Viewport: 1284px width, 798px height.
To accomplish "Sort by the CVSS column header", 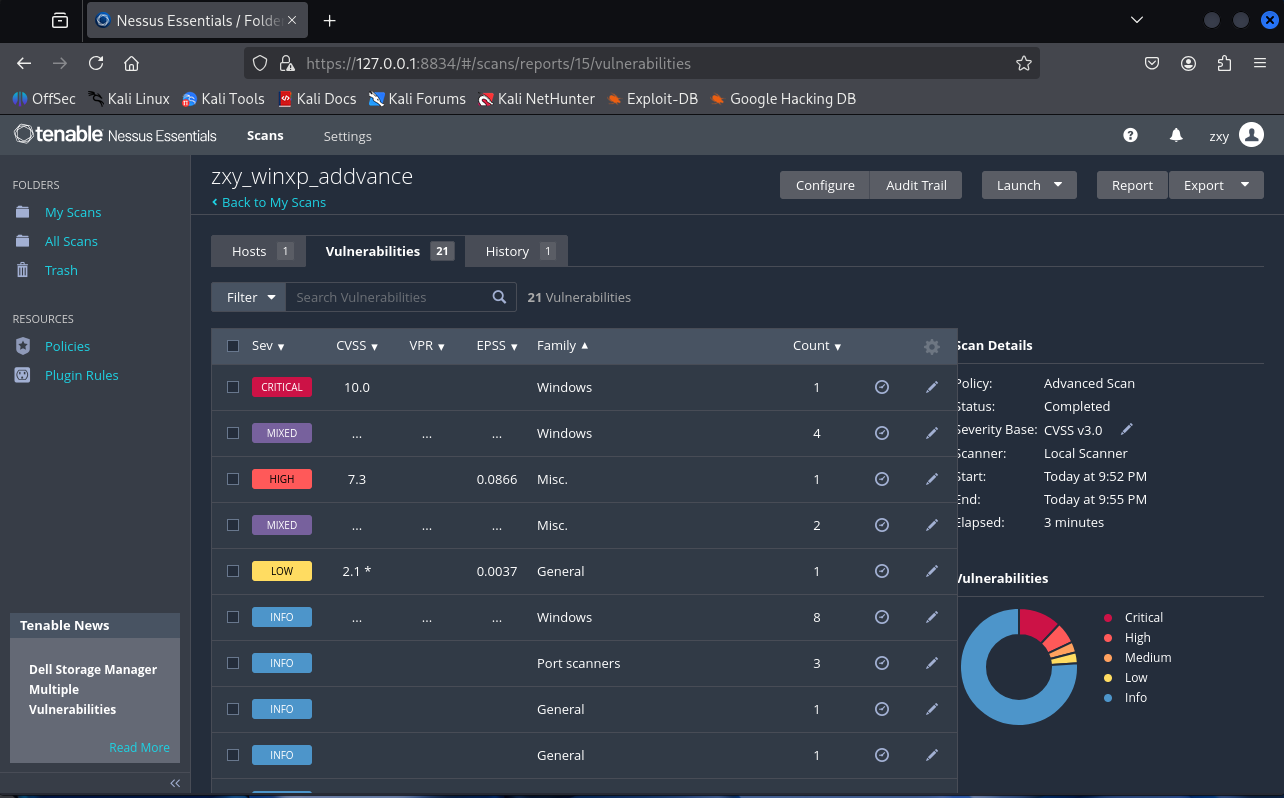I will coord(357,346).
